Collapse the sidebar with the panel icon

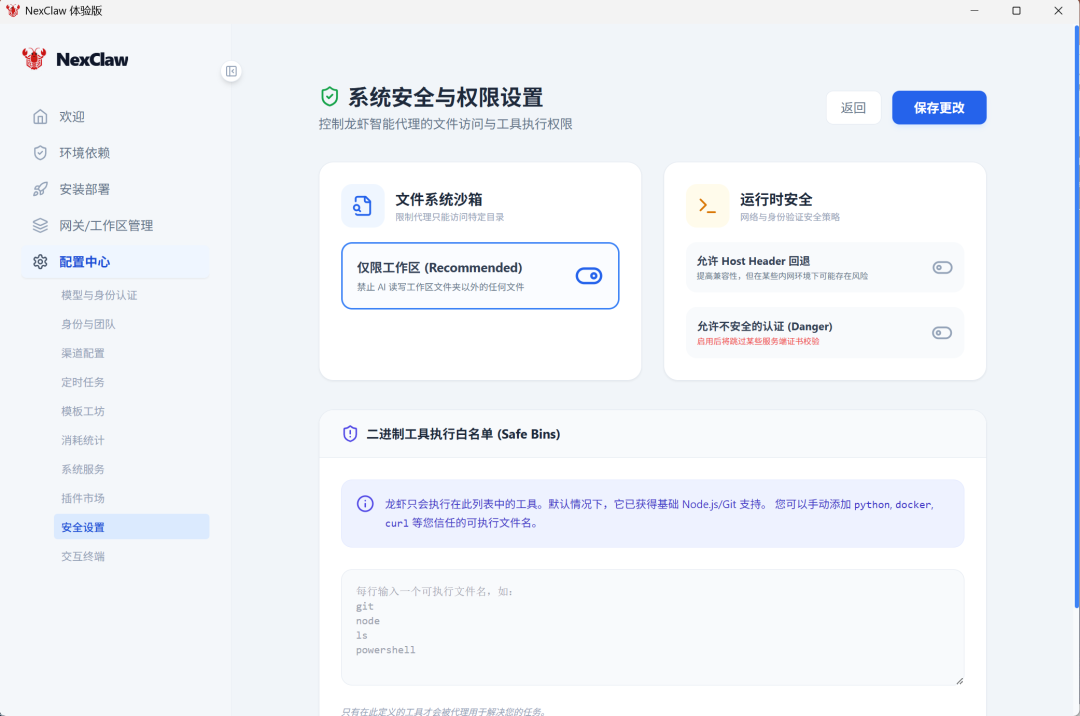231,71
